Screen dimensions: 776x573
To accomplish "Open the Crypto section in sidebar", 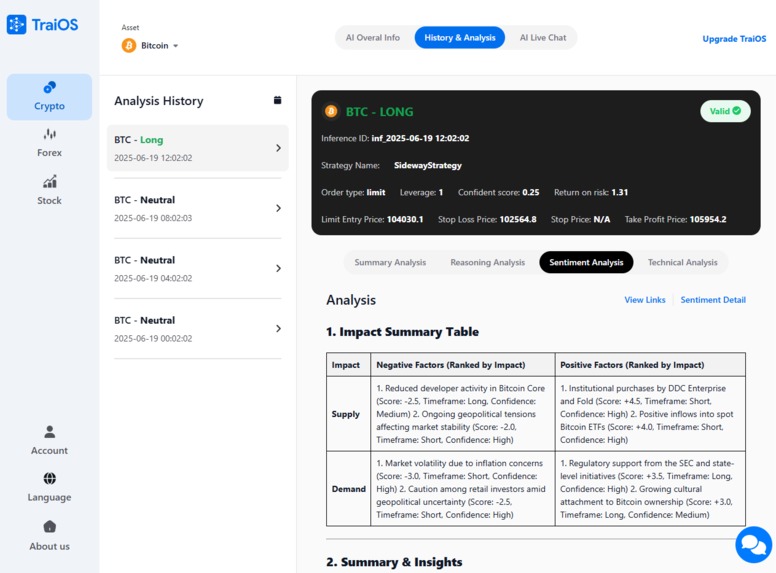I will [49, 97].
